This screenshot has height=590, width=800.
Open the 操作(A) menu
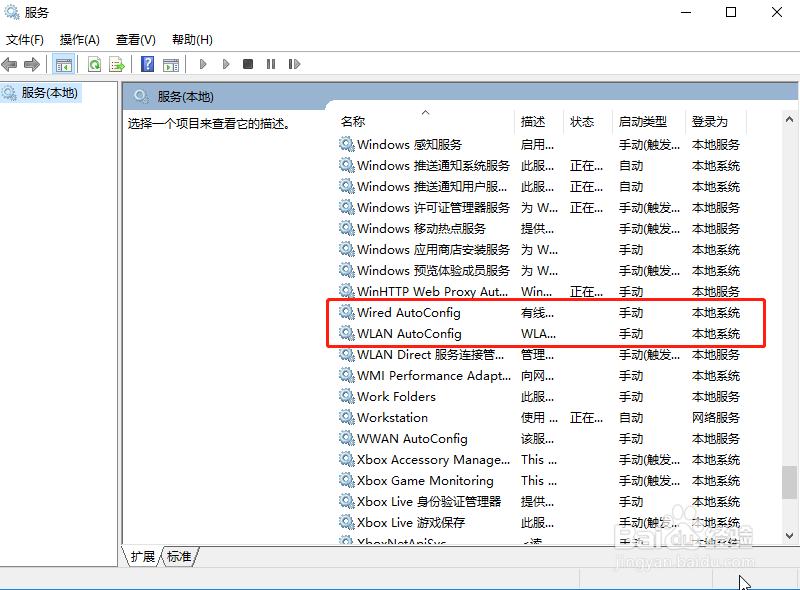coord(79,39)
